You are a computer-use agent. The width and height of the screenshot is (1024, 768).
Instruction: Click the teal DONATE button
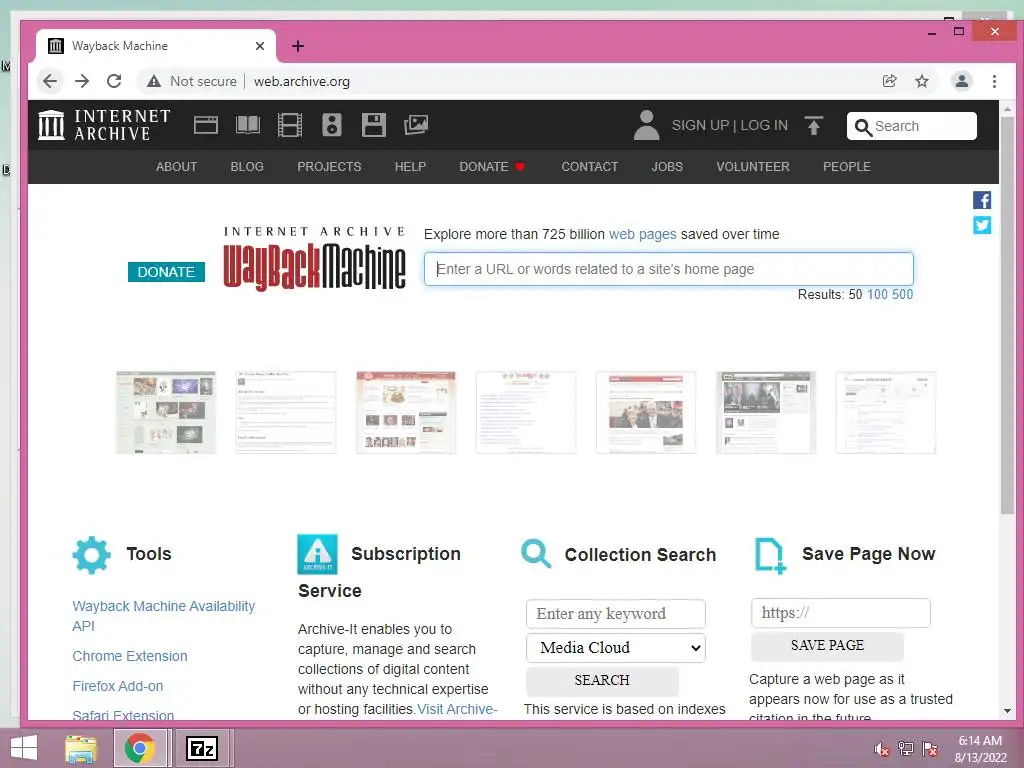coord(166,272)
